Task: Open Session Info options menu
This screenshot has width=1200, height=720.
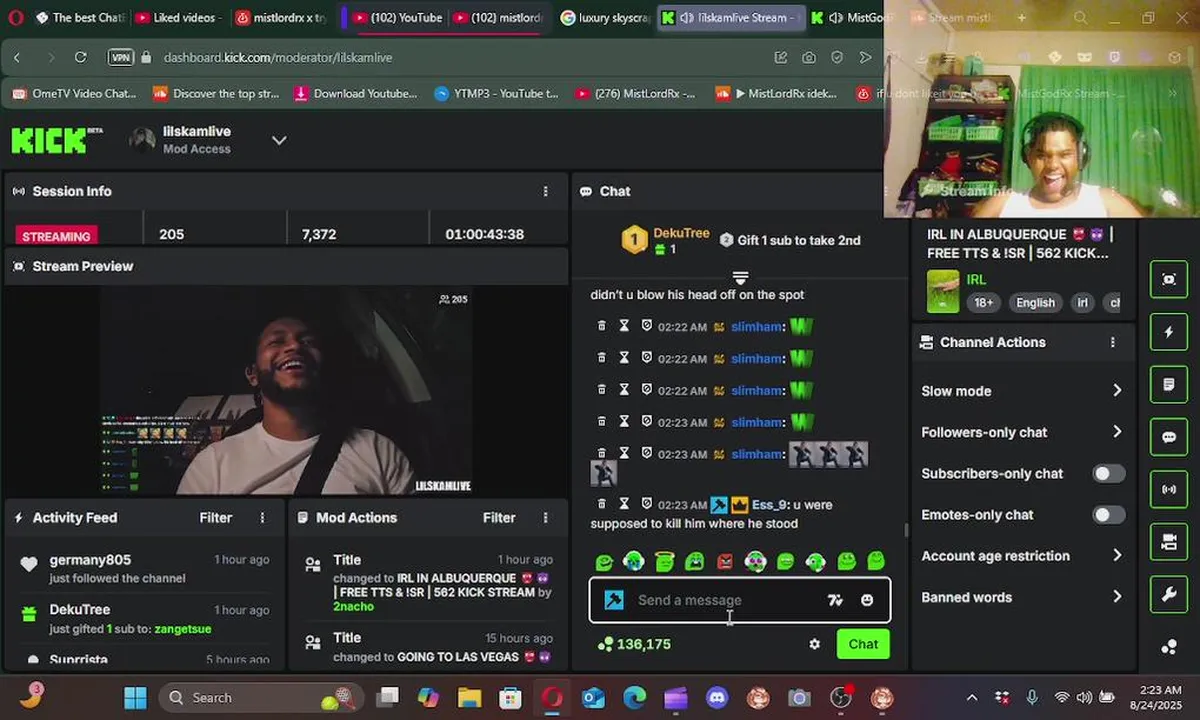Action: [x=545, y=191]
